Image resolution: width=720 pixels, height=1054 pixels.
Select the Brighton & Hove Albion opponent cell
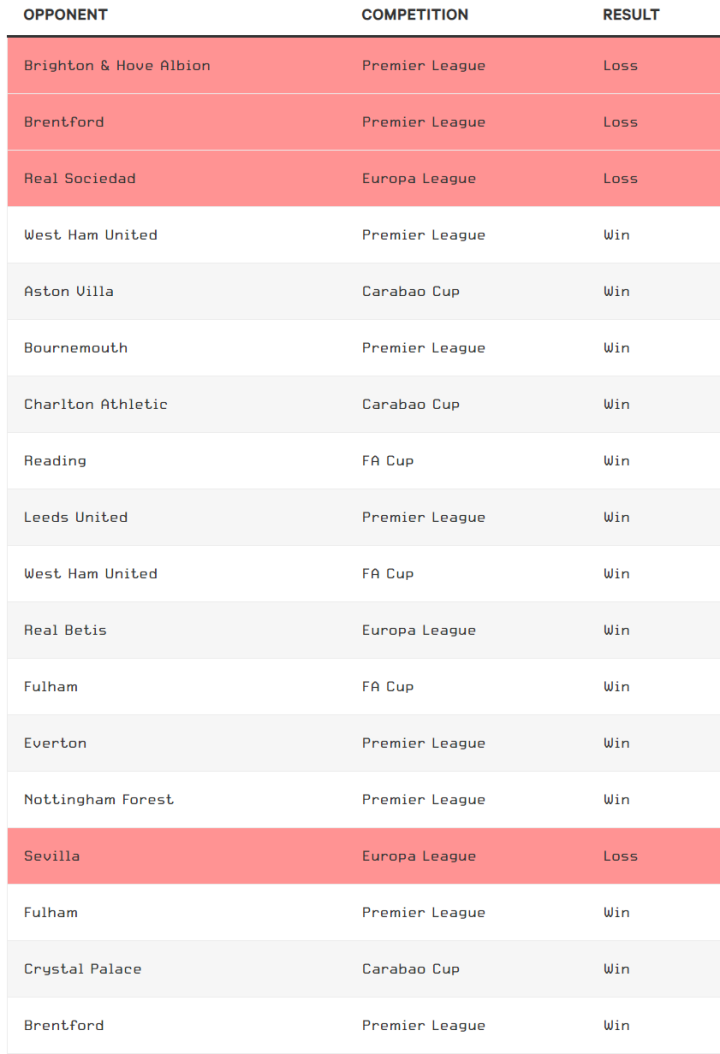[x=117, y=66]
